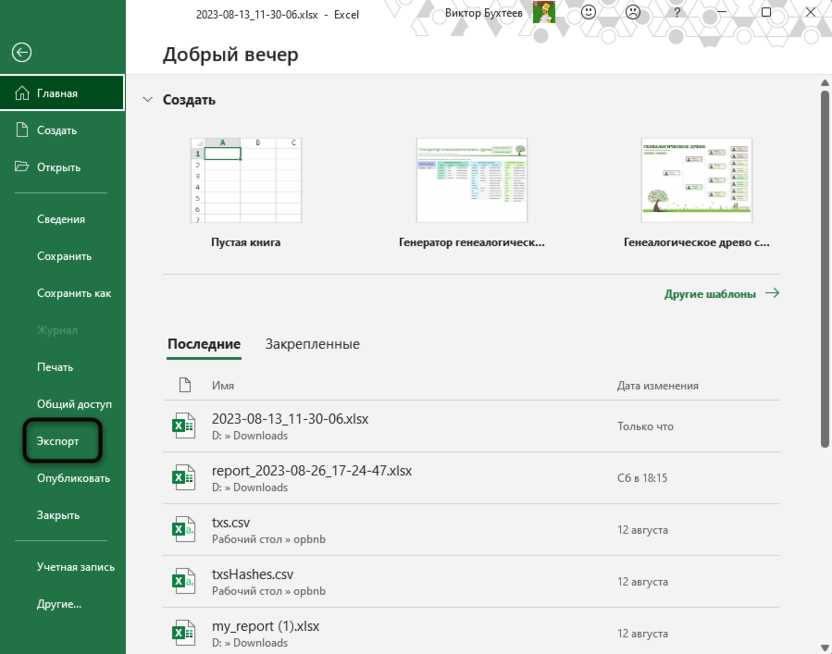832x654 pixels.
Task: Collapse the Создать section chevron
Action: click(x=148, y=100)
